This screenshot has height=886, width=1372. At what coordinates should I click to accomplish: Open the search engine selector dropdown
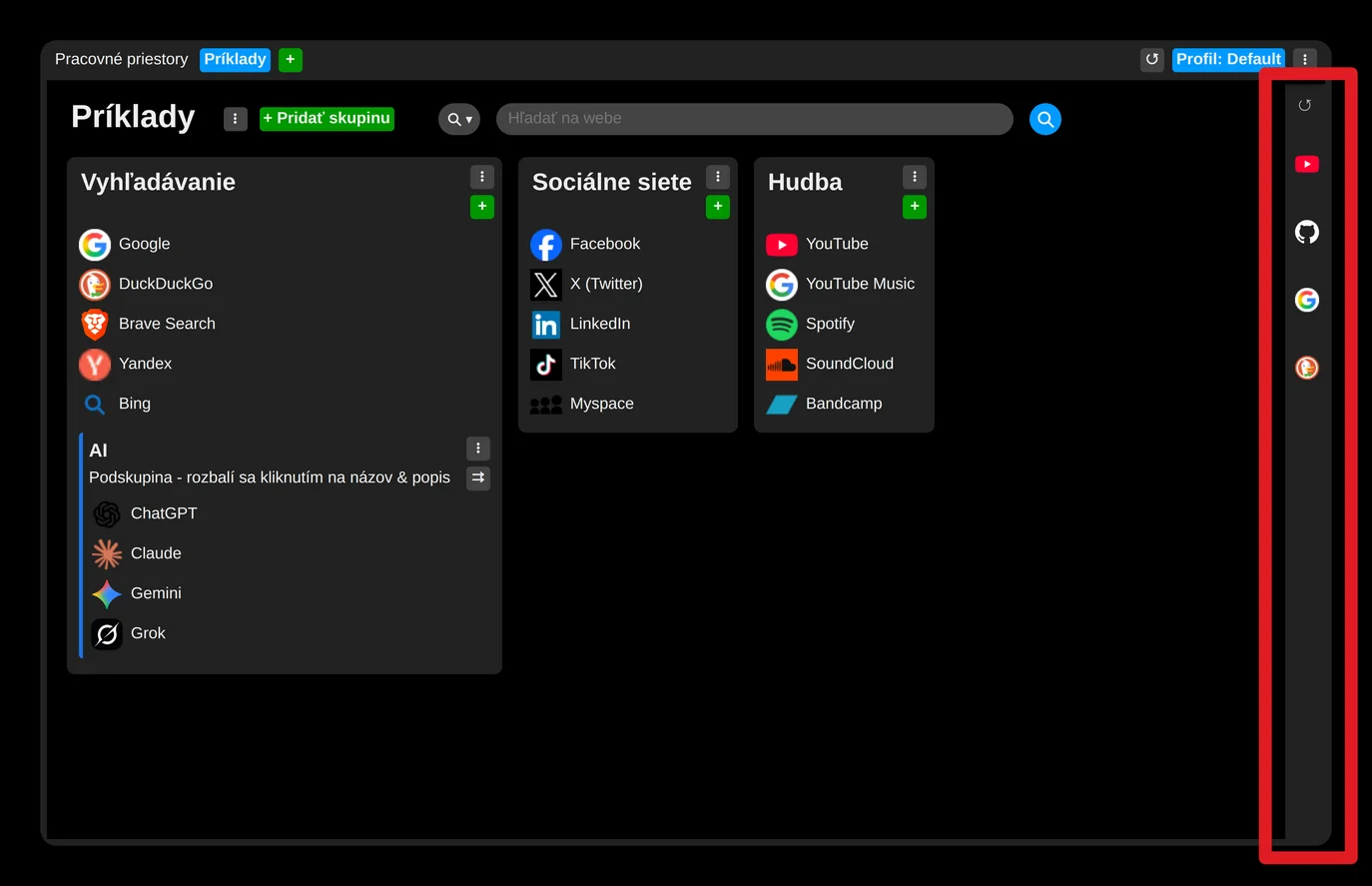(459, 119)
